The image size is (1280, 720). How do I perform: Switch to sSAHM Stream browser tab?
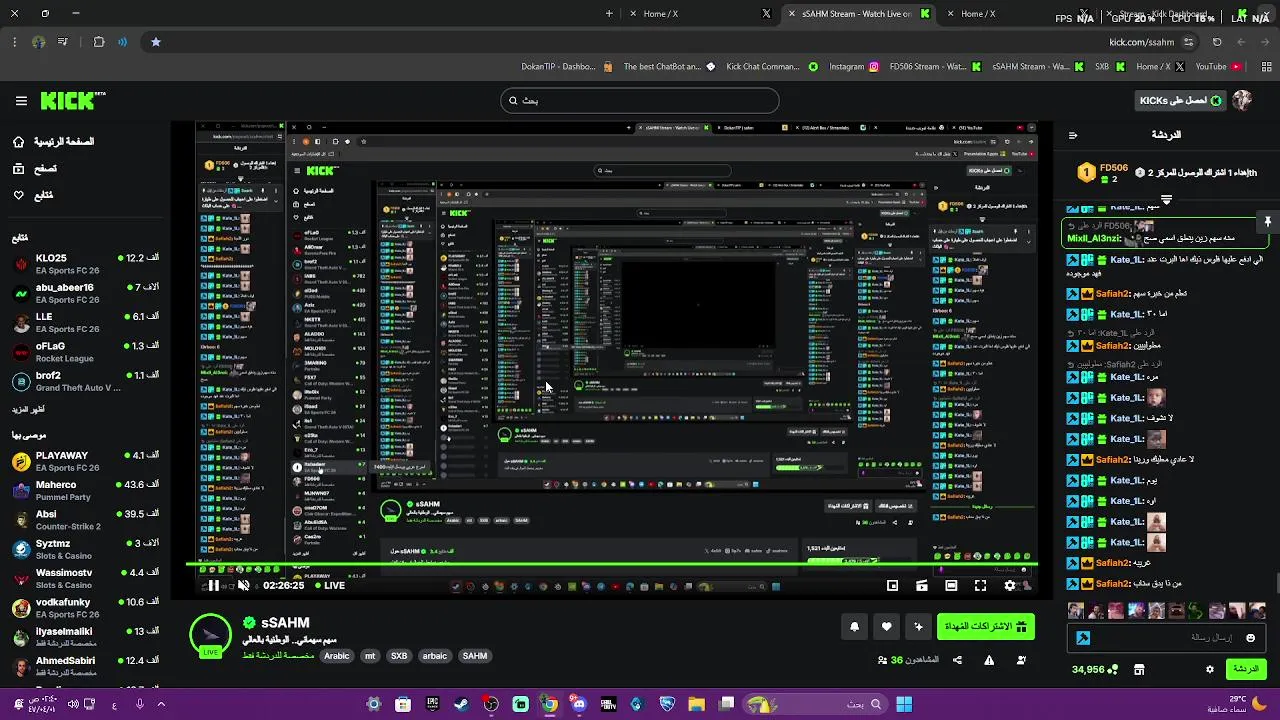[x=857, y=14]
